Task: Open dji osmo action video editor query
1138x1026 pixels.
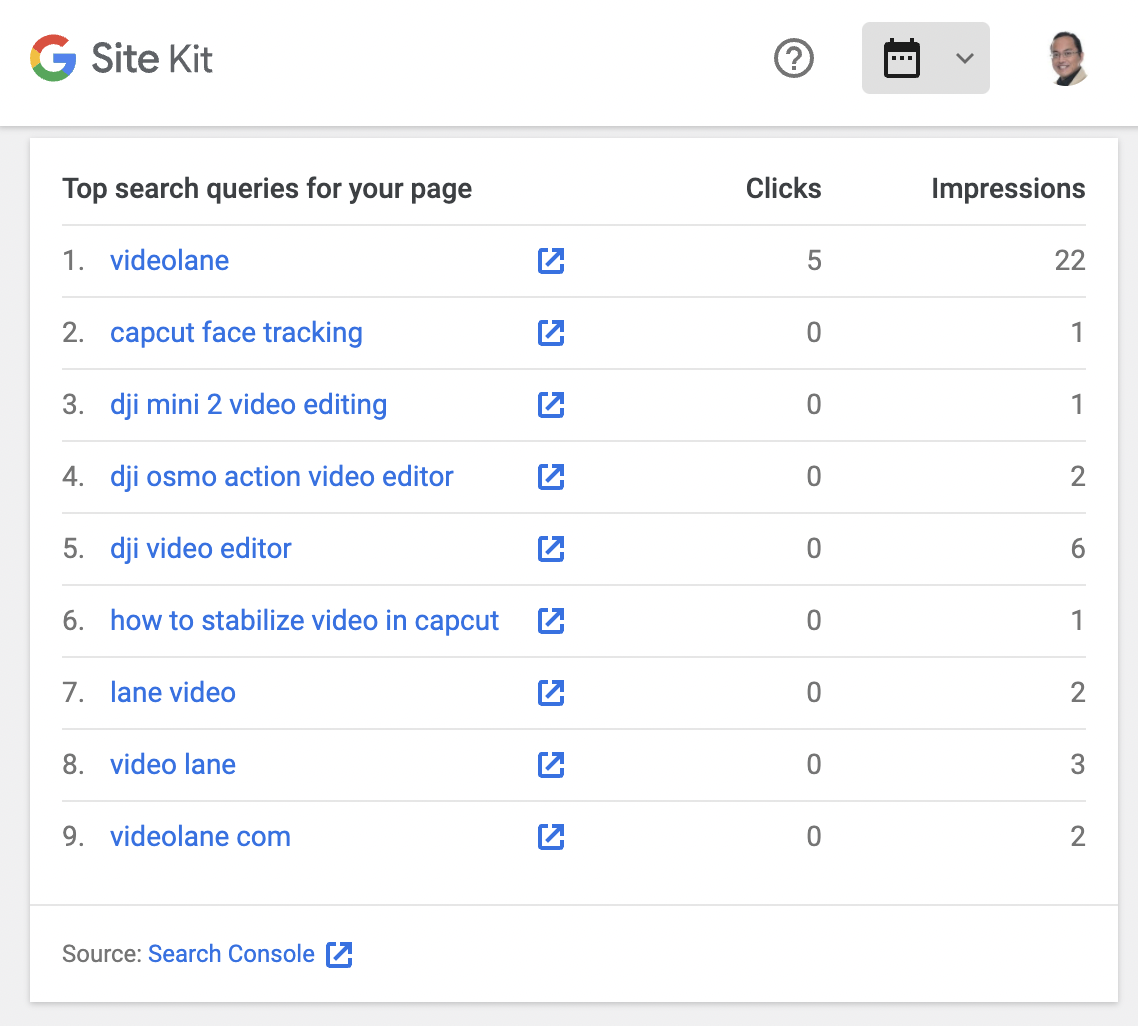Action: click(282, 477)
